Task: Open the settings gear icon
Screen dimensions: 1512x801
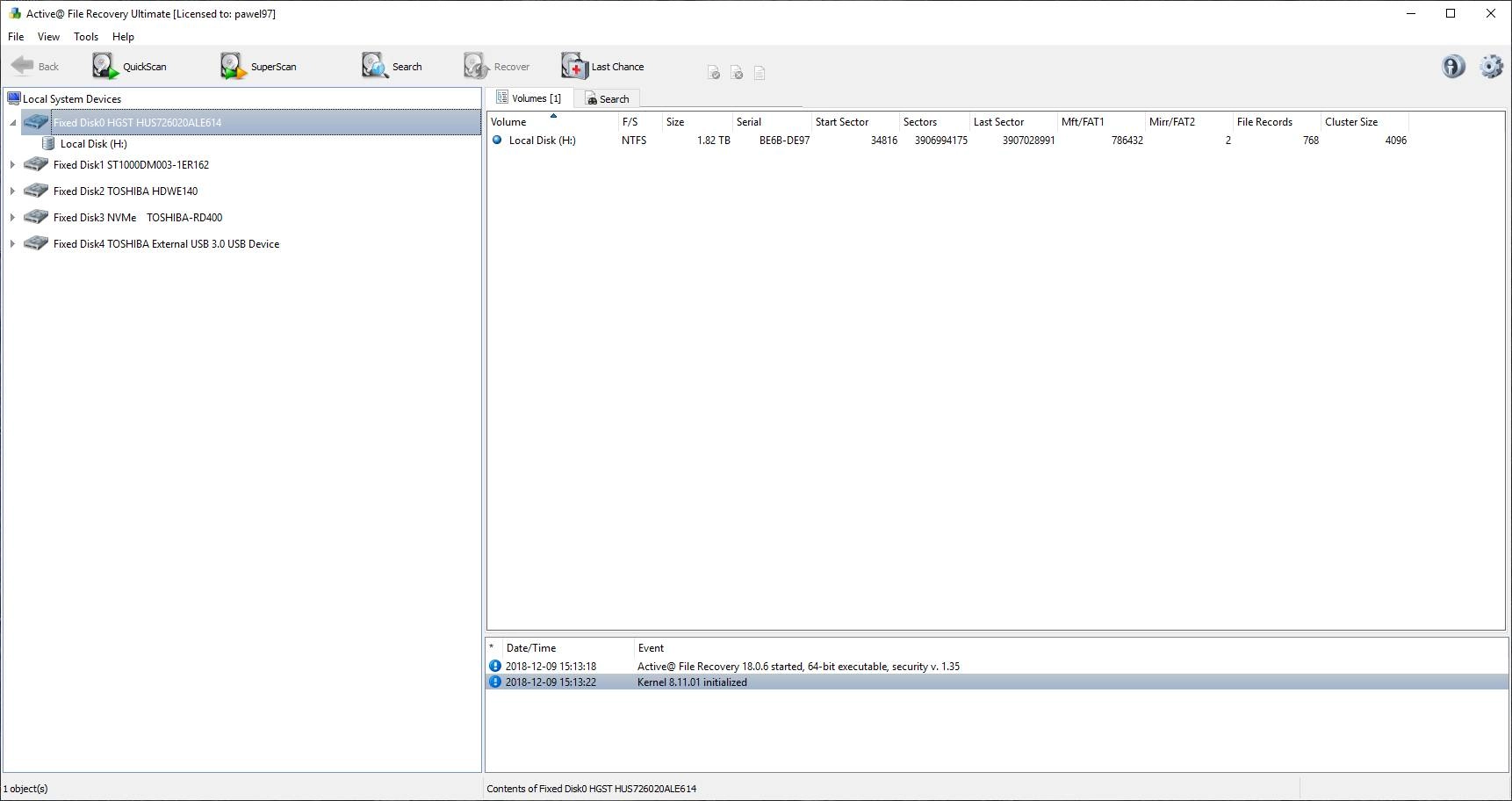Action: (1491, 67)
